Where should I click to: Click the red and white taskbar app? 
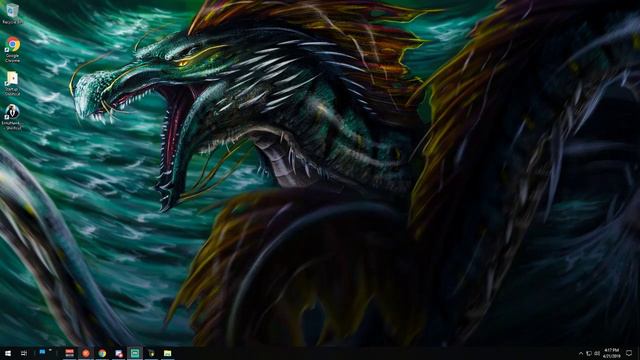point(70,353)
